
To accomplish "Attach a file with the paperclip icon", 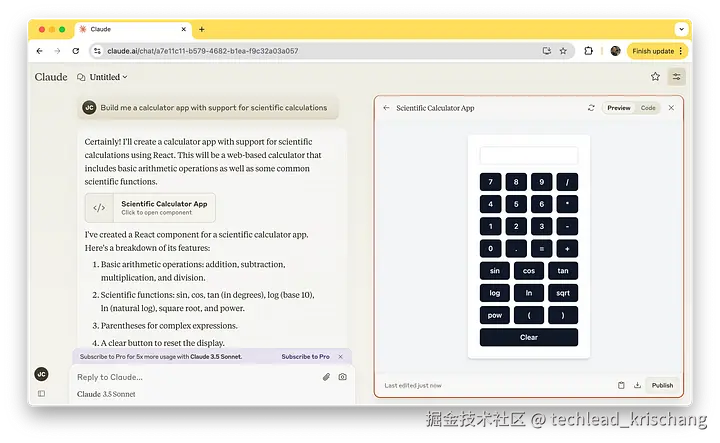I will (326, 377).
